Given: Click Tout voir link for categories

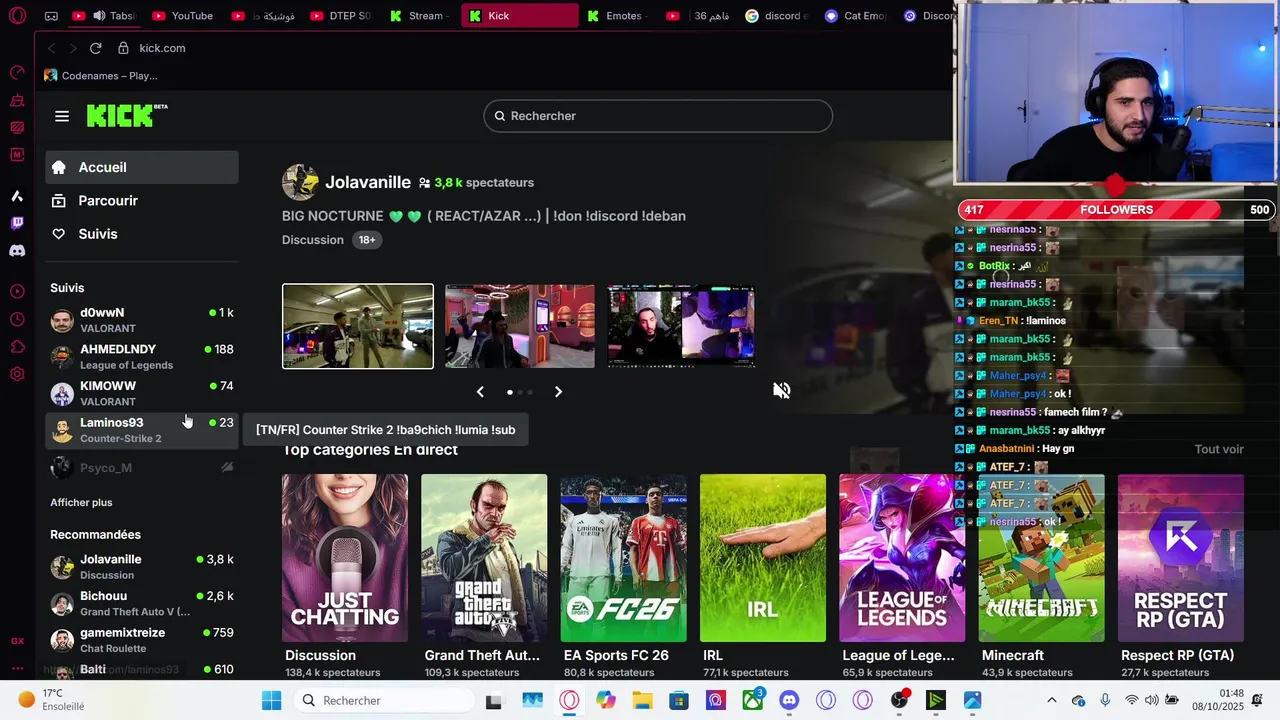Looking at the screenshot, I should 1219,449.
